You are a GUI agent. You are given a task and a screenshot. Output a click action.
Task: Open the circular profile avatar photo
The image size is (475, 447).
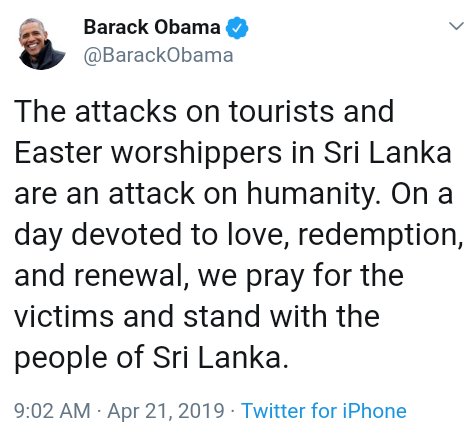[42, 44]
